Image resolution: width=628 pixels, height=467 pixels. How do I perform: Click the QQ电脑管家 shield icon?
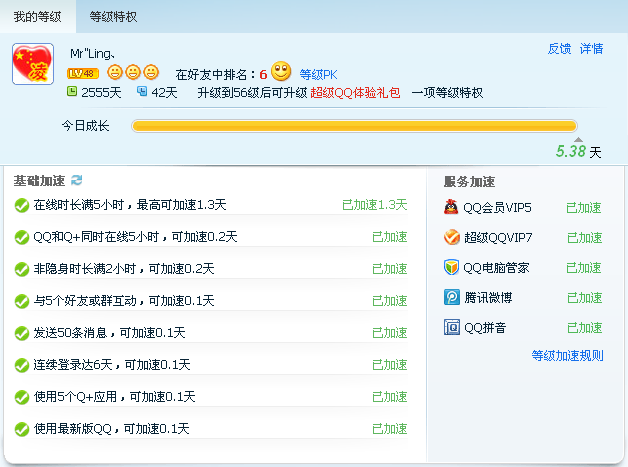click(451, 267)
